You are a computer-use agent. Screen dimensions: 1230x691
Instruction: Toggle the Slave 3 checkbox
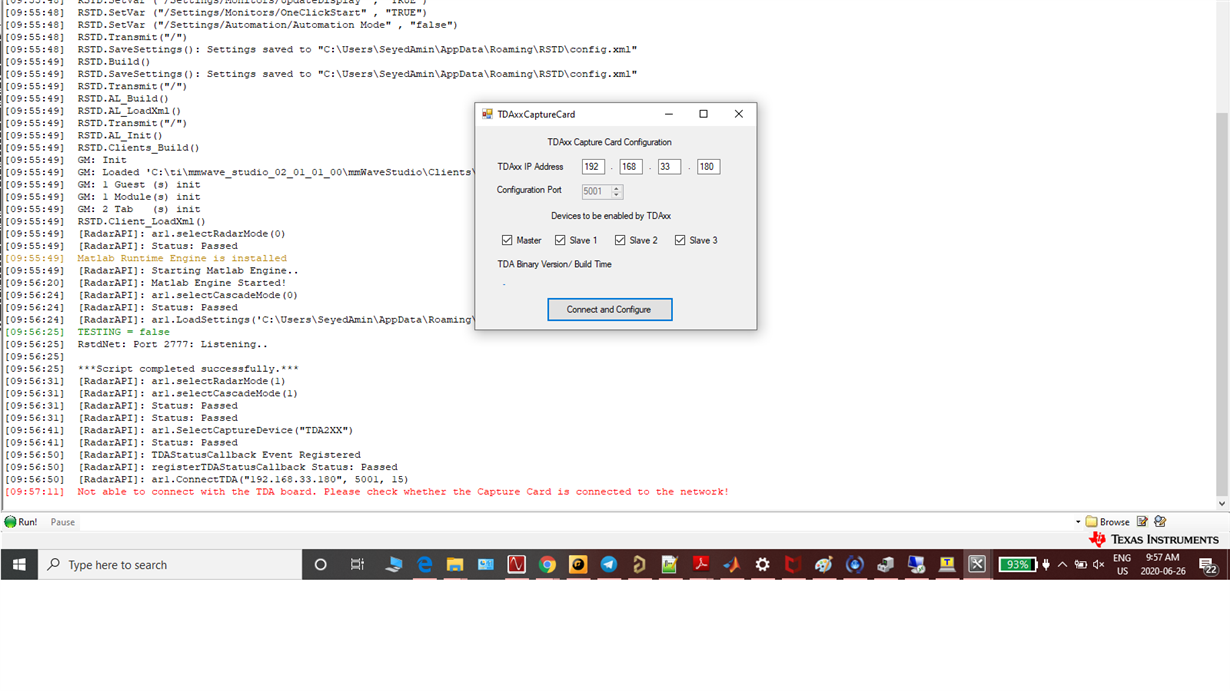point(680,240)
